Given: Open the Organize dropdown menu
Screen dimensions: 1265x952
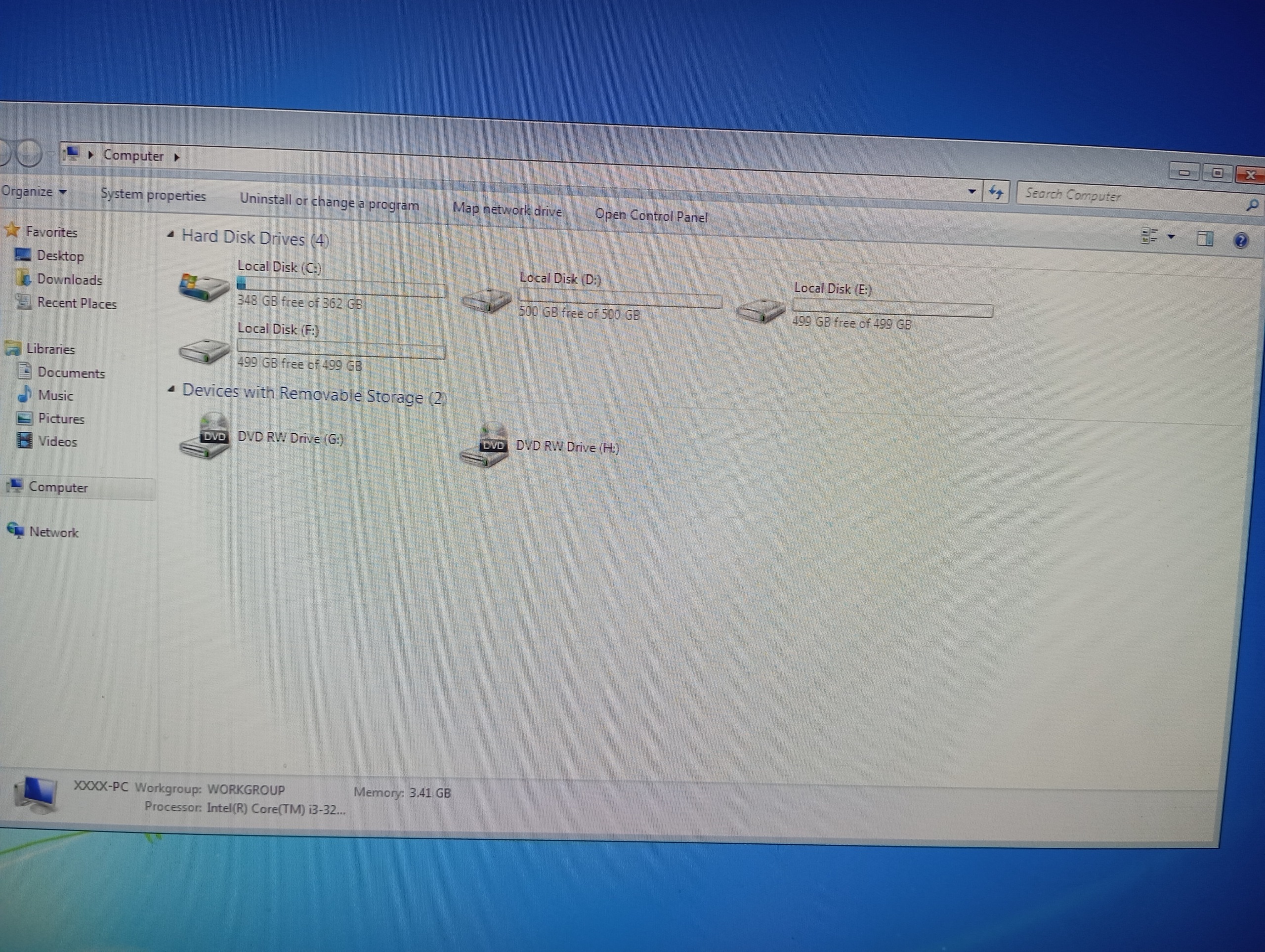Looking at the screenshot, I should pyautogui.click(x=34, y=192).
